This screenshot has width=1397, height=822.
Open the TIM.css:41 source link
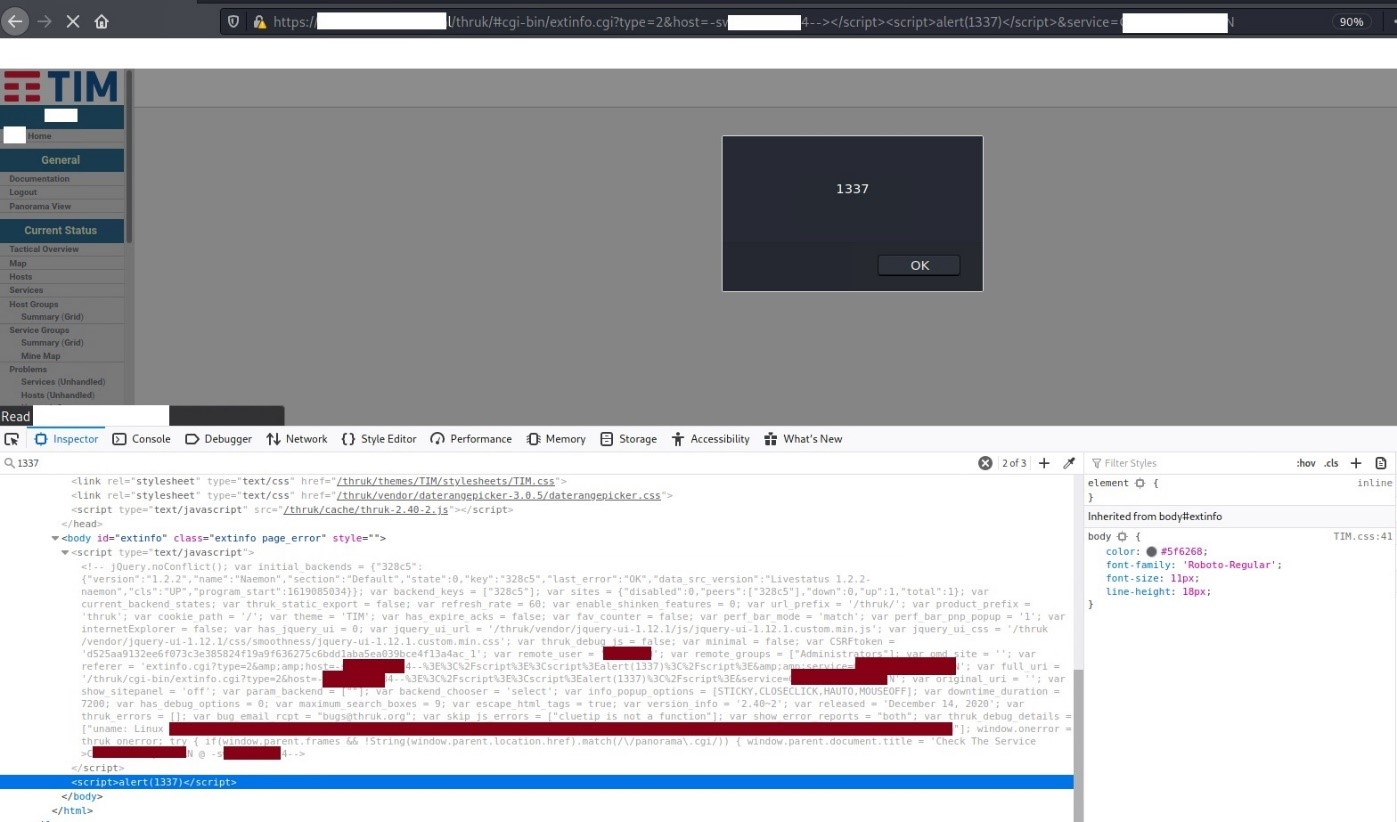[1362, 537]
